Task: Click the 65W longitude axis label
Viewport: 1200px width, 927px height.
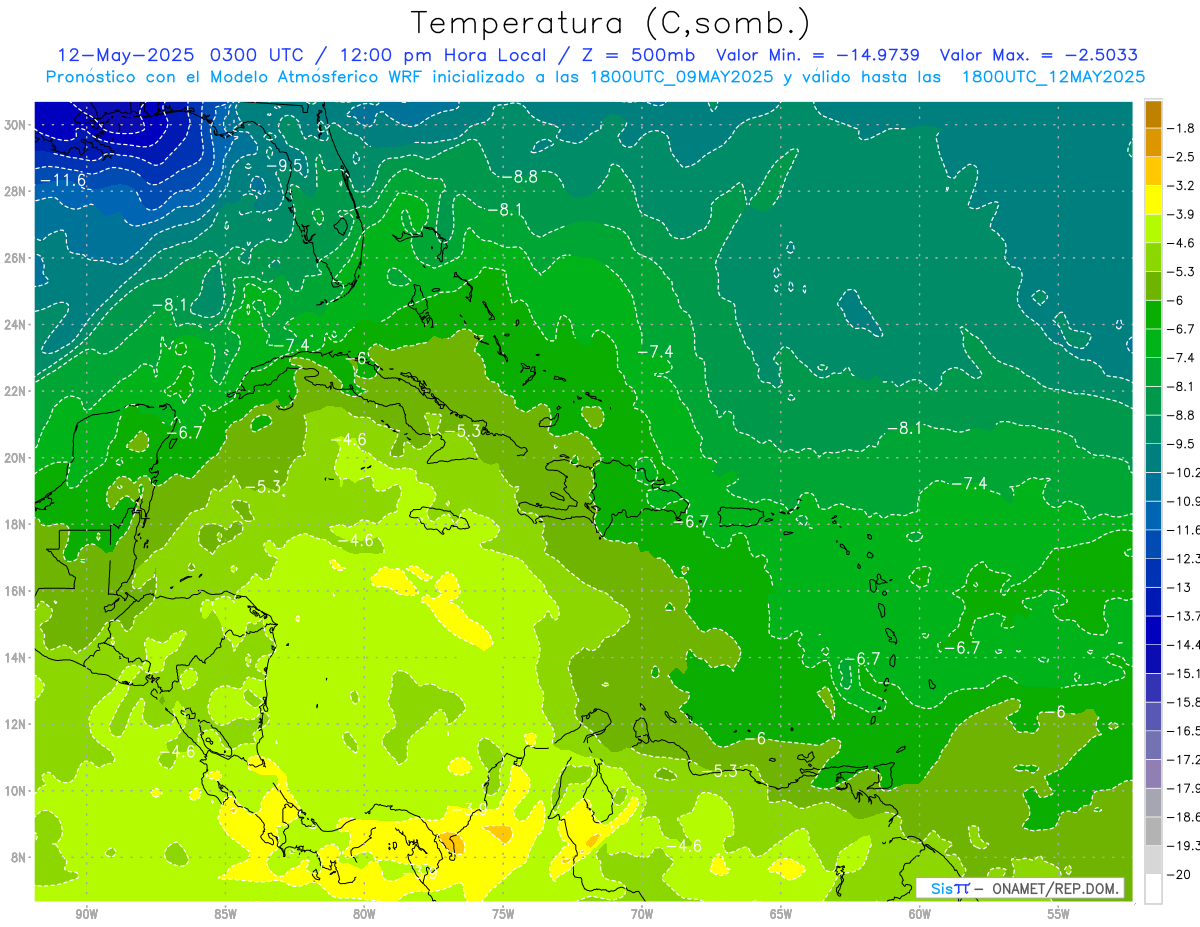Action: (781, 914)
